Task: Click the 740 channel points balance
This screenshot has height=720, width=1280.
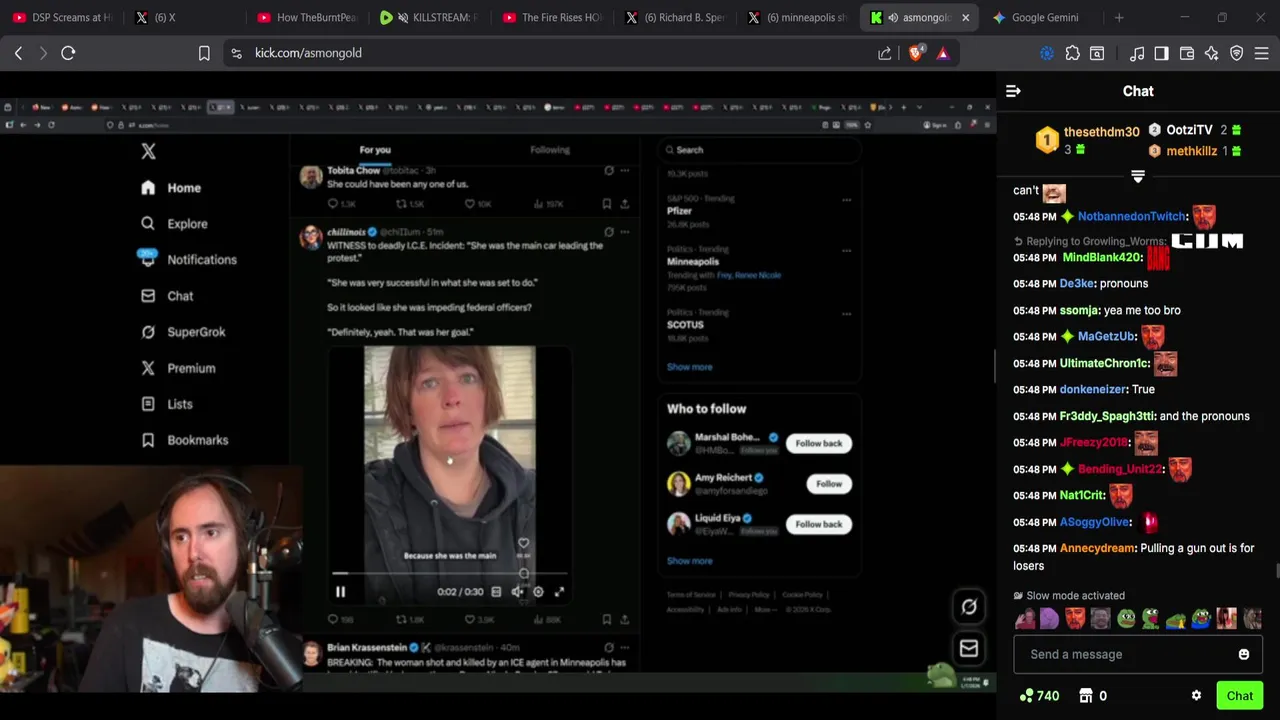Action: (1040, 695)
